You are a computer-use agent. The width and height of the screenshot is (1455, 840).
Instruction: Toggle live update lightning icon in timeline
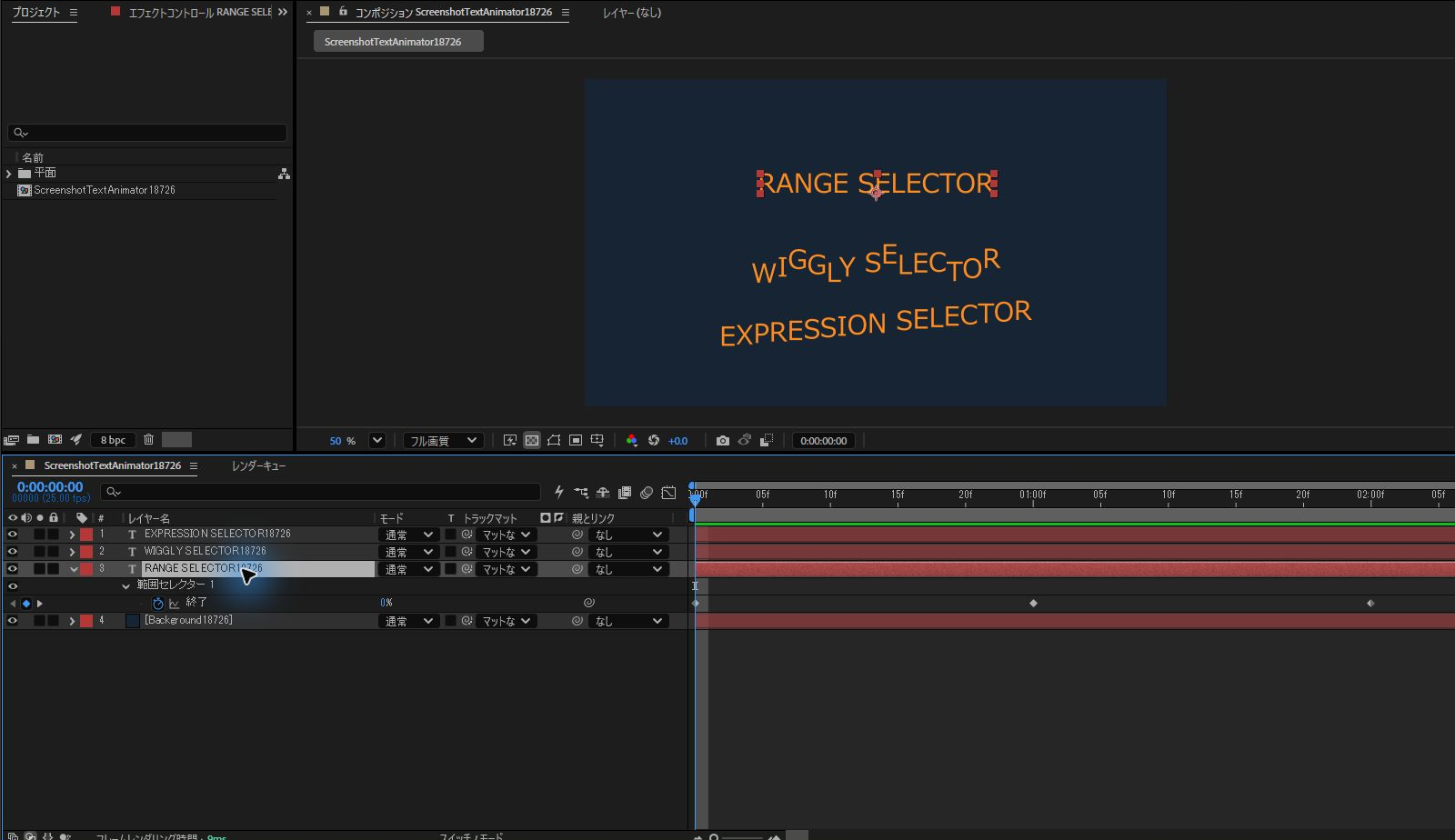coord(559,493)
